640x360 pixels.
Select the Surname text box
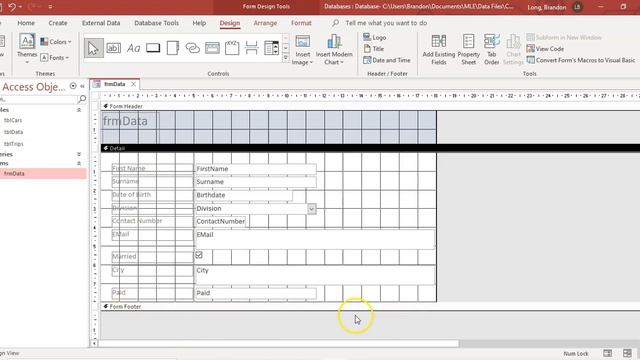256,182
